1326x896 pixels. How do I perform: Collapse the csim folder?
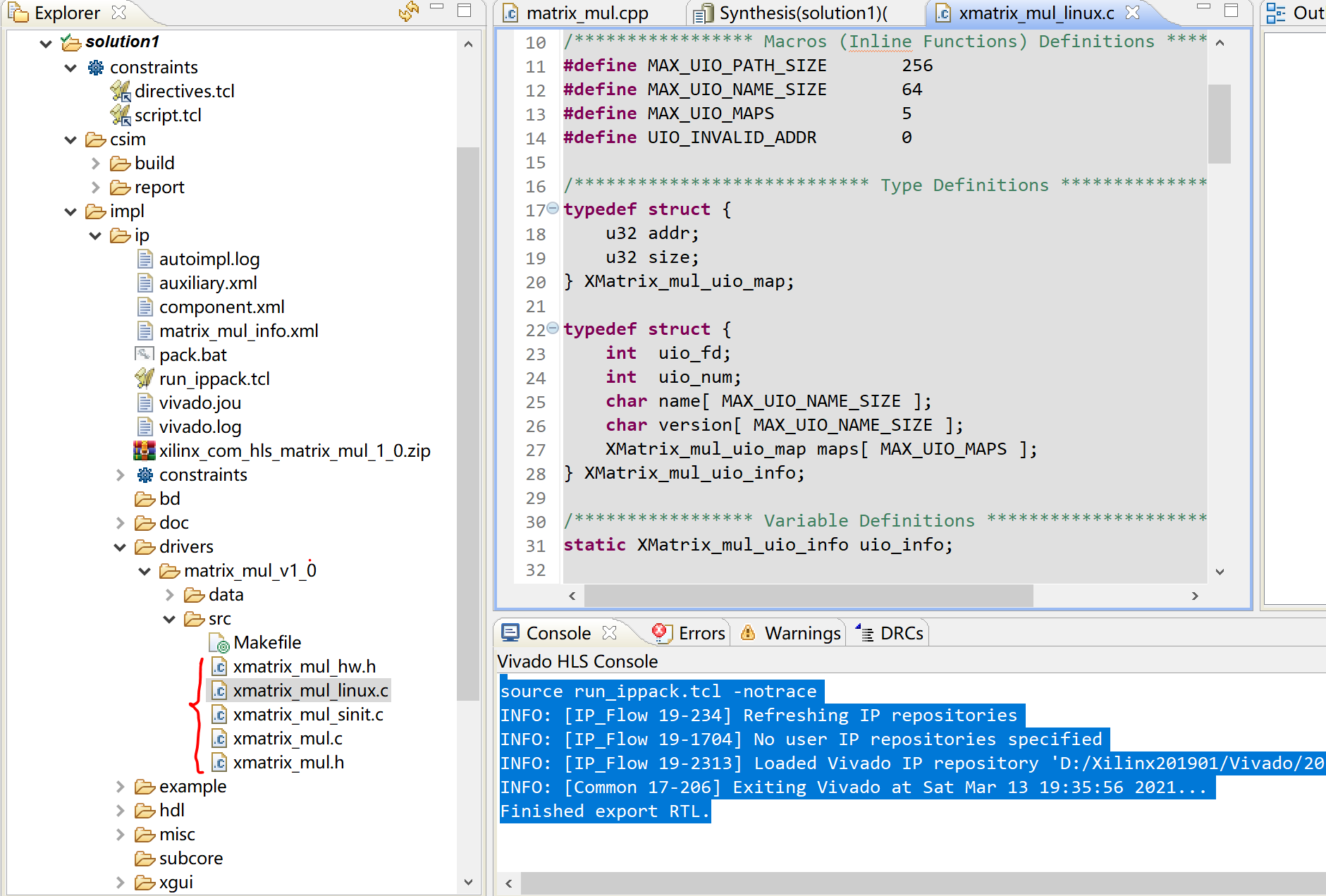point(70,140)
